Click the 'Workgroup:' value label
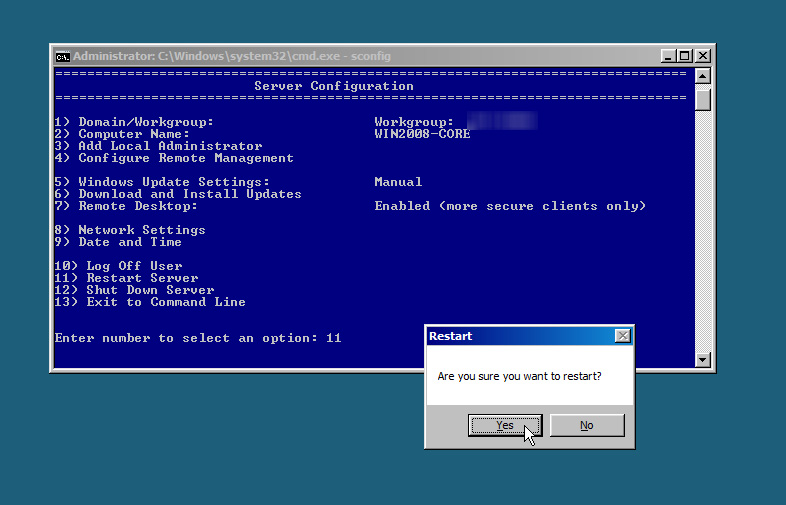Screen dimensions: 786x505 pos(414,122)
